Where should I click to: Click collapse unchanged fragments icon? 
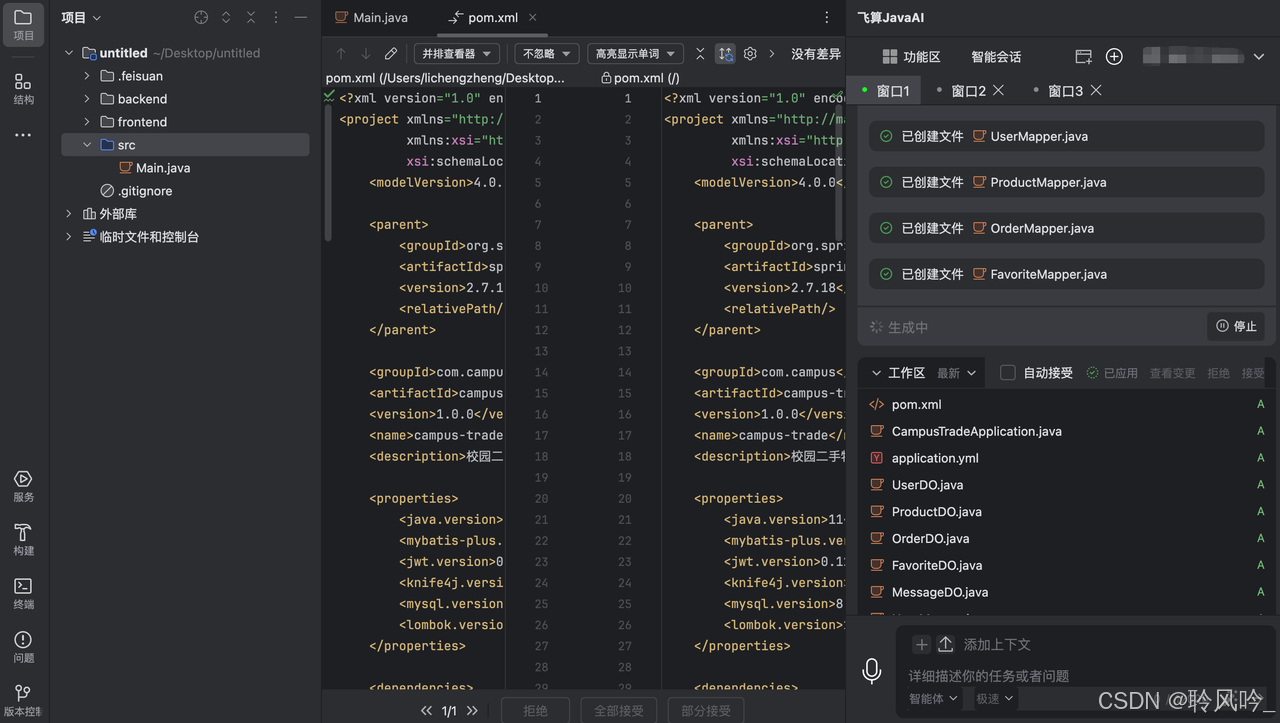700,54
